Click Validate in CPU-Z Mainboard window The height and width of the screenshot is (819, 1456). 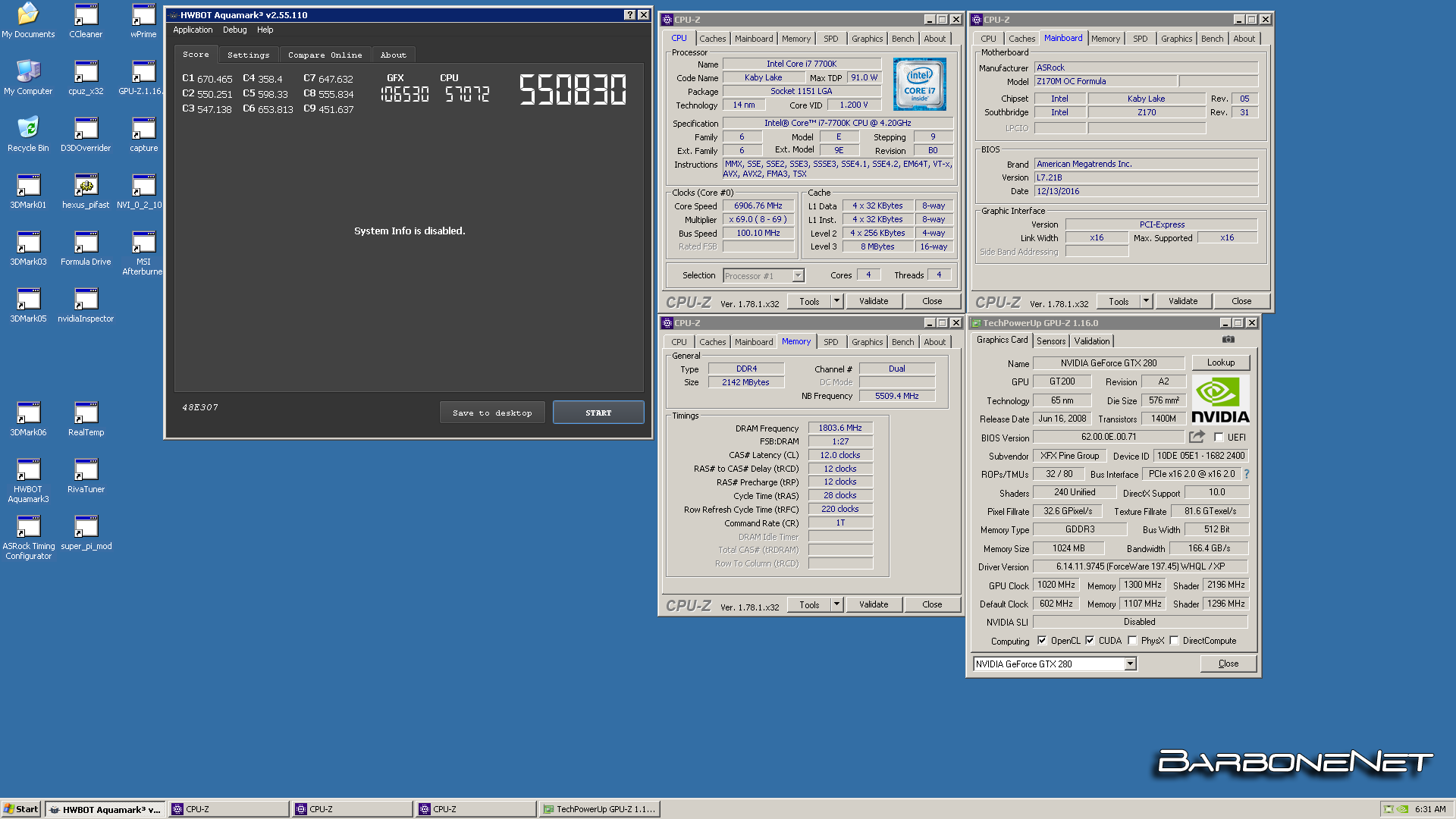[x=1183, y=301]
